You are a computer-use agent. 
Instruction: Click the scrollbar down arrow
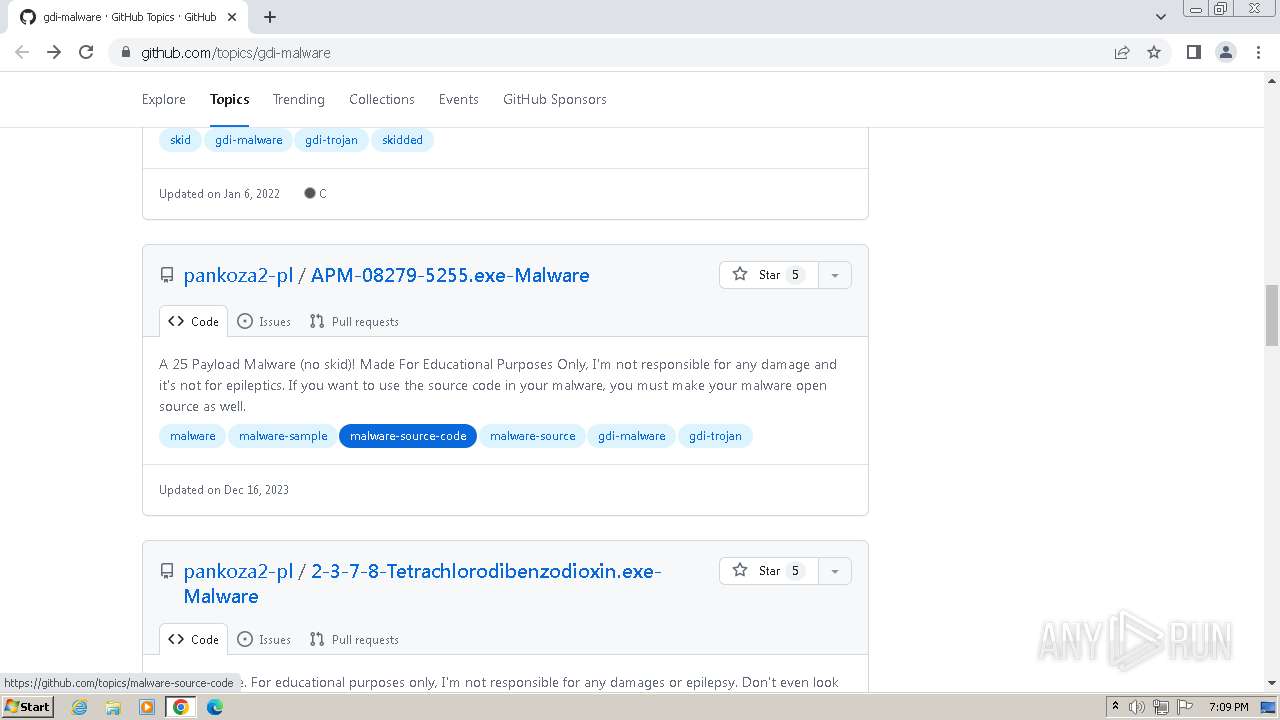click(x=1272, y=683)
